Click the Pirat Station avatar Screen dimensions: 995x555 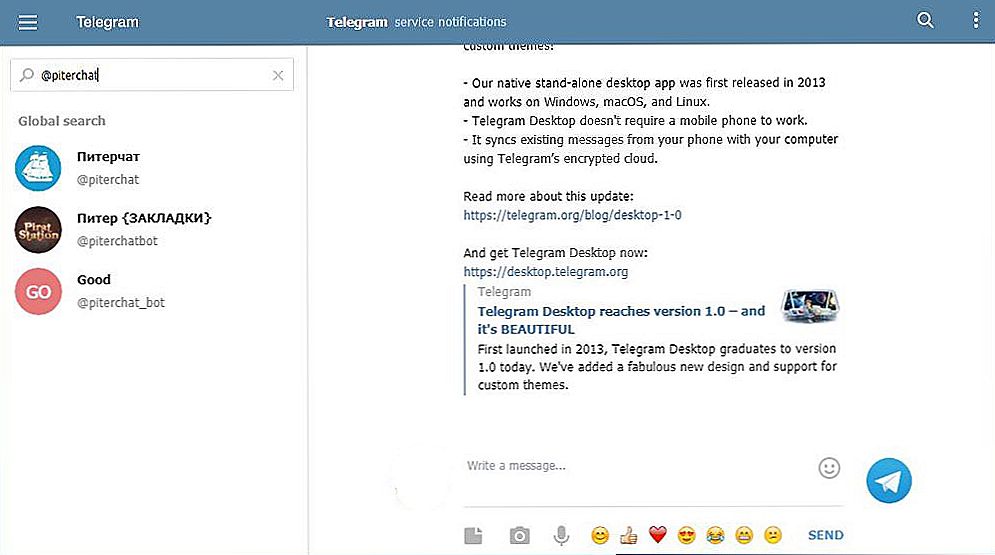38,230
